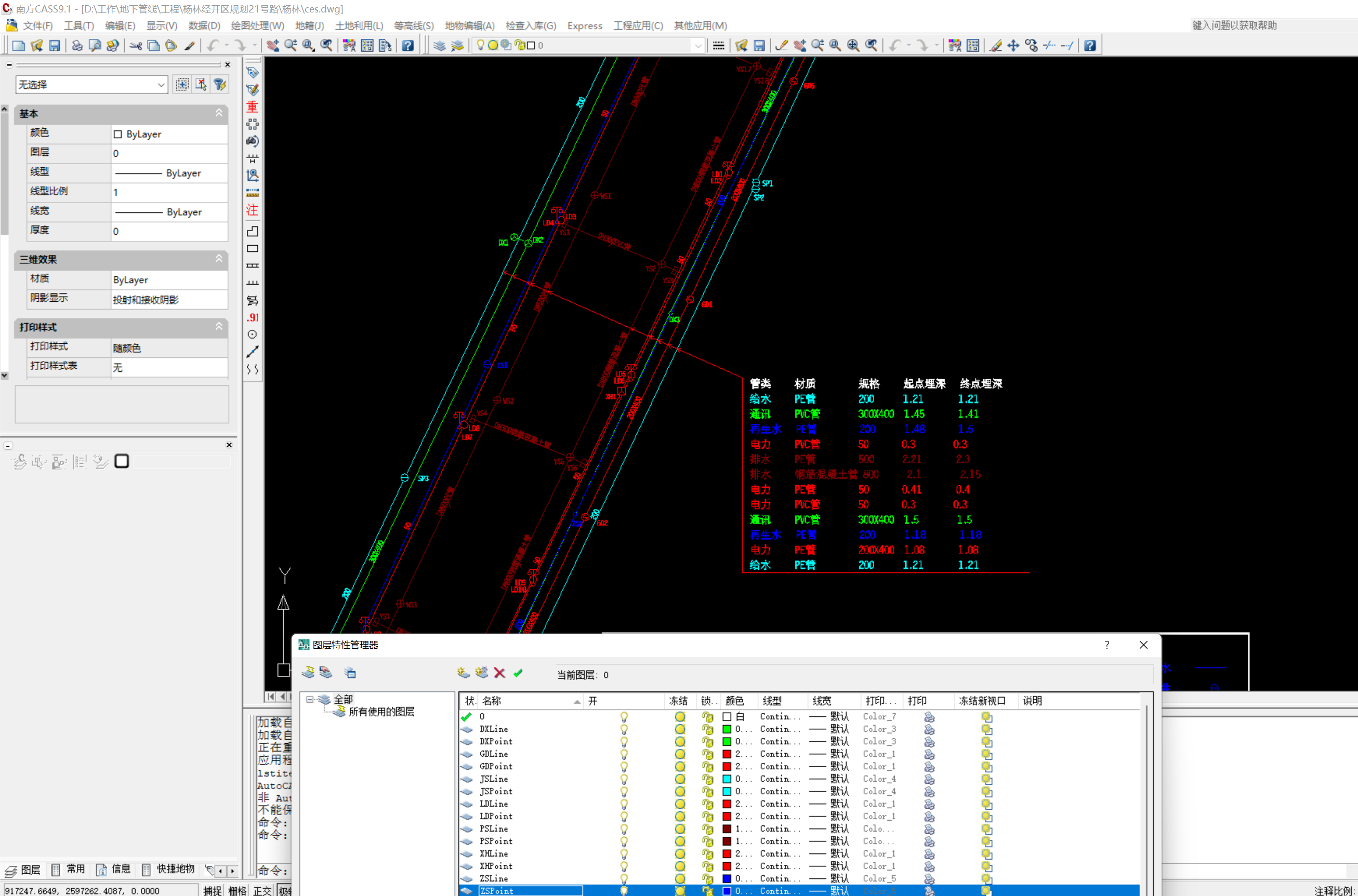The height and width of the screenshot is (896, 1358).
Task: Open the undo history dropdown arrow in left toolbar
Action: [x=227, y=46]
